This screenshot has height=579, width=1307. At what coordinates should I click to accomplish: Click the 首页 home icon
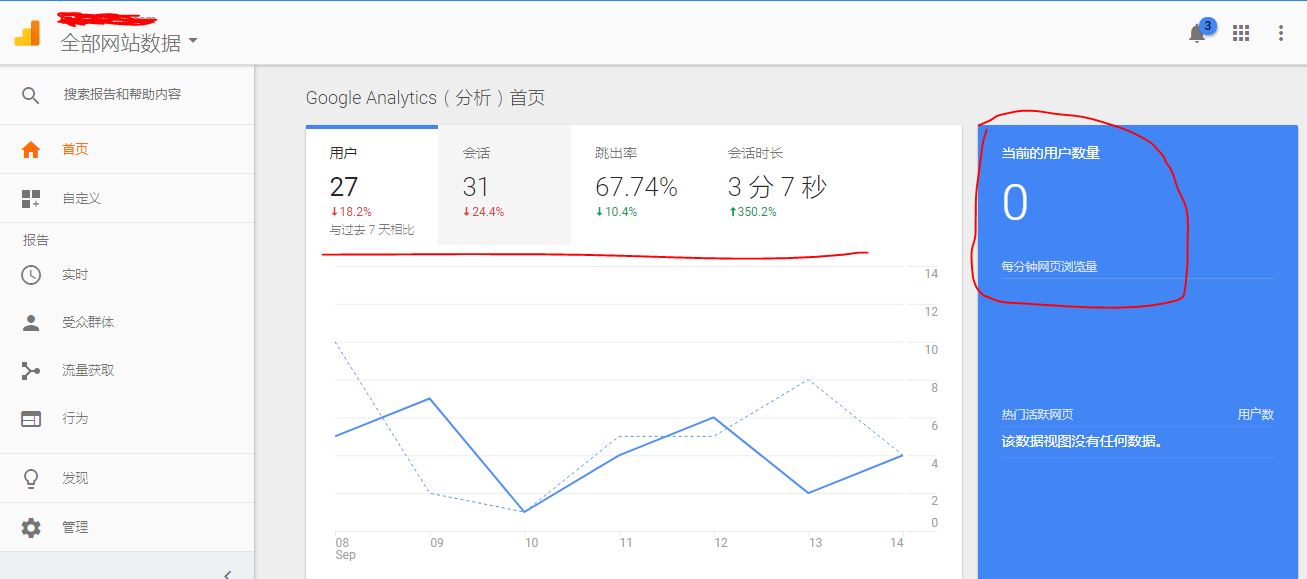pyautogui.click(x=31, y=150)
